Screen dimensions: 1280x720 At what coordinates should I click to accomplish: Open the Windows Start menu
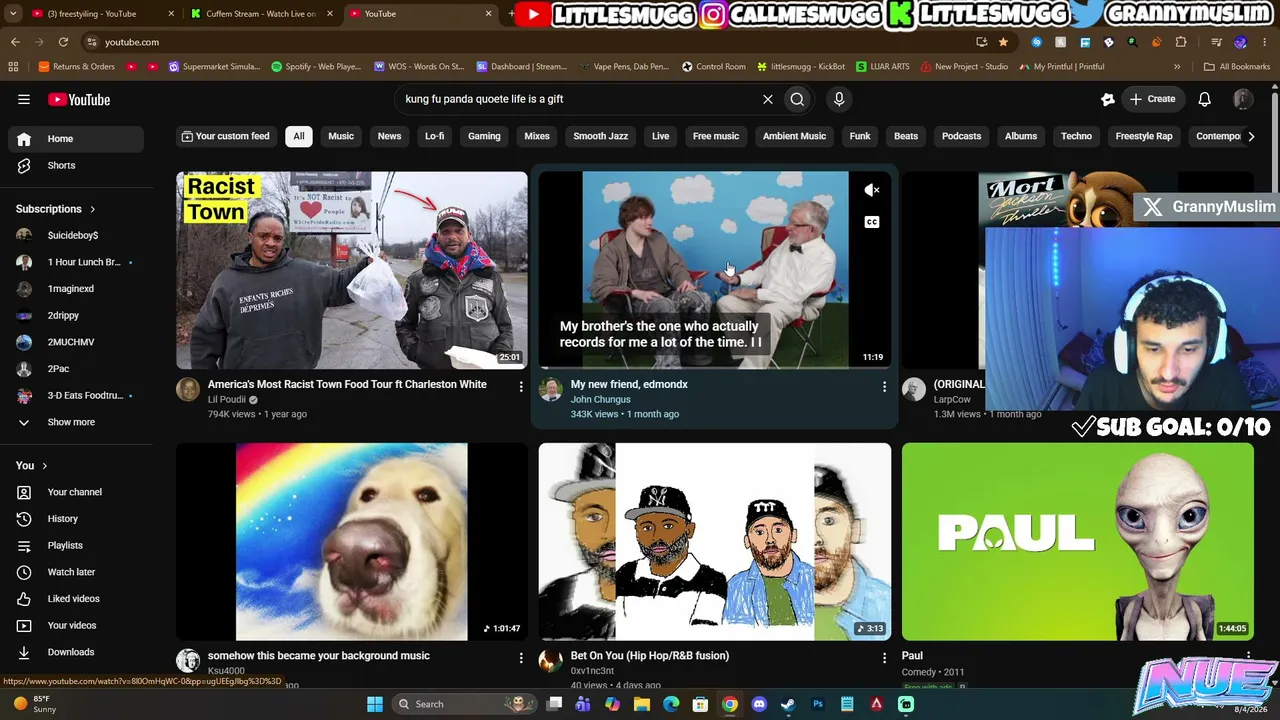[375, 704]
